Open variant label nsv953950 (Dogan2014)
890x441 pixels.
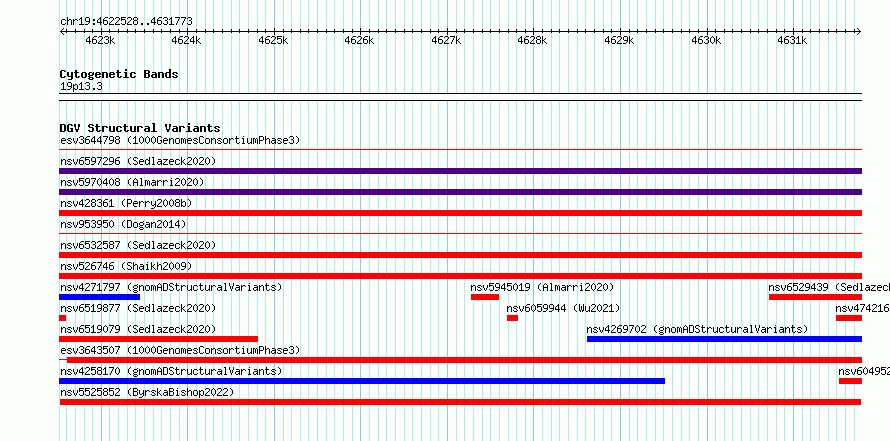(123, 224)
